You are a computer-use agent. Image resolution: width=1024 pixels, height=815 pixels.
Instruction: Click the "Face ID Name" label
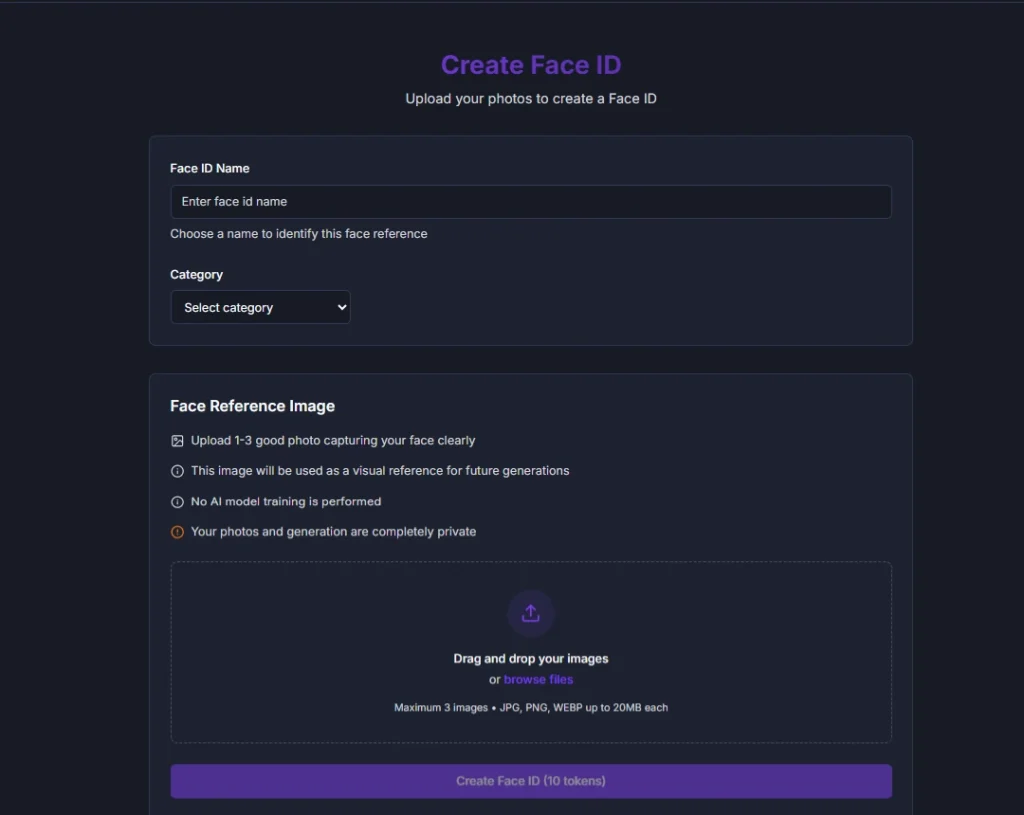pos(209,168)
